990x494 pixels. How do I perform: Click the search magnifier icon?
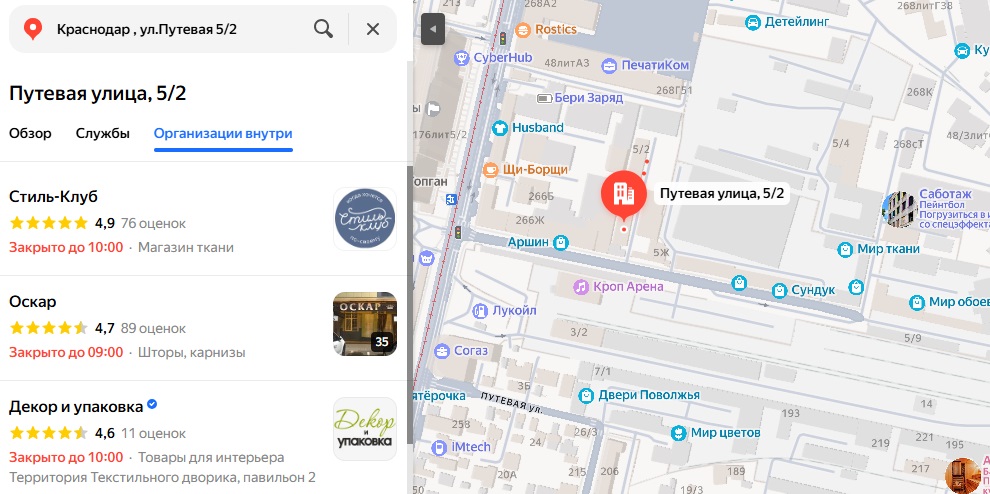(x=323, y=29)
